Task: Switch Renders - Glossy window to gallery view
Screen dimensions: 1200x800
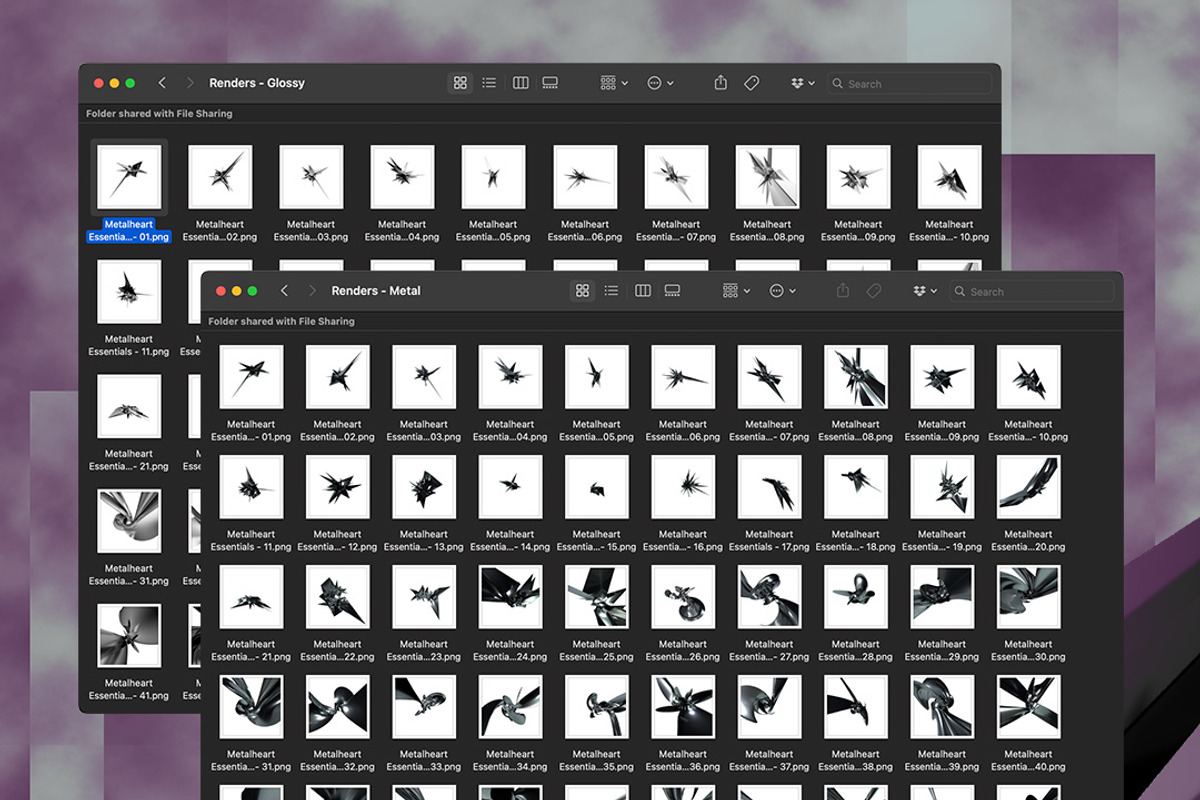Action: coord(550,83)
